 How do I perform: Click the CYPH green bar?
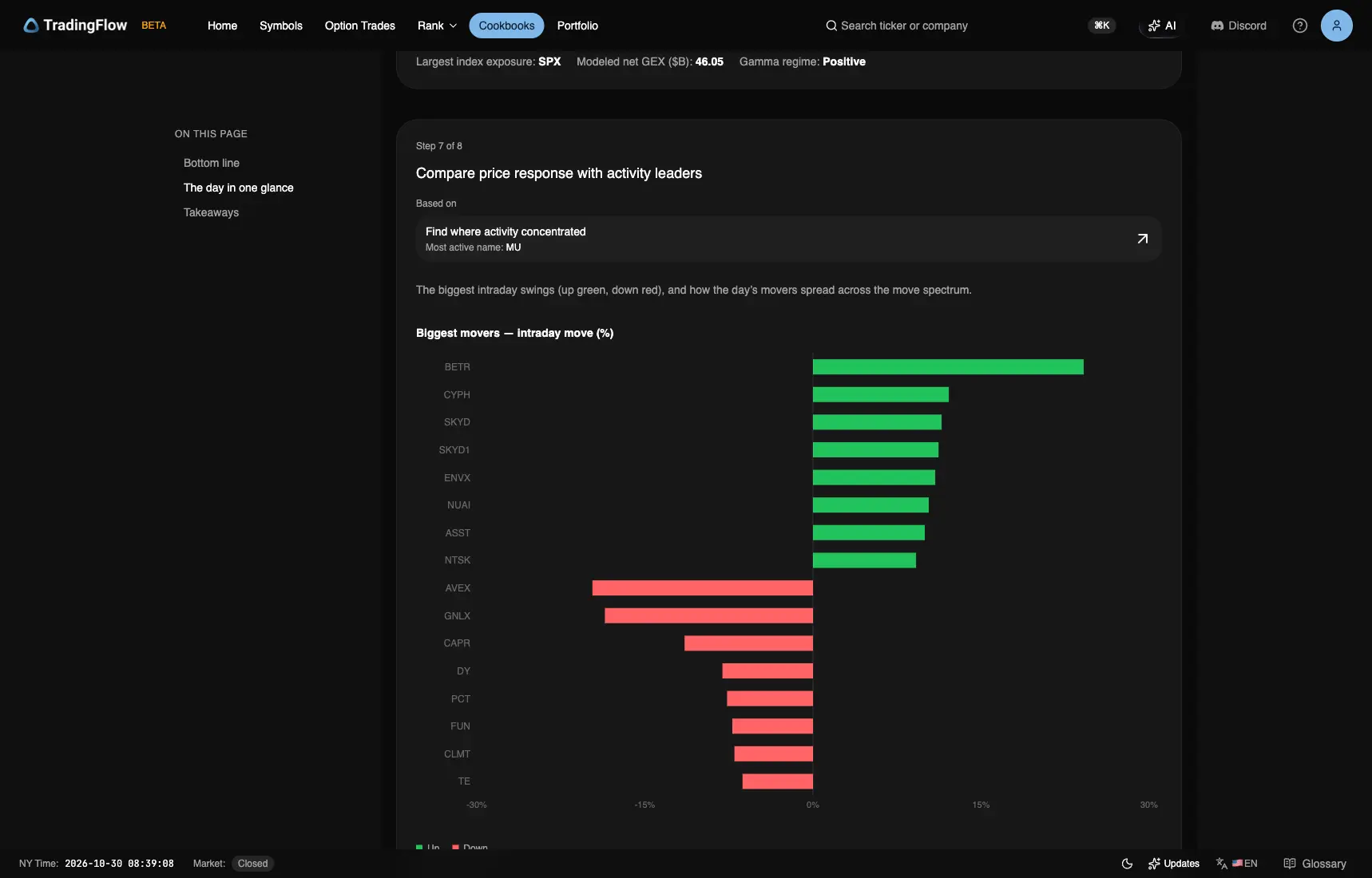[881, 394]
